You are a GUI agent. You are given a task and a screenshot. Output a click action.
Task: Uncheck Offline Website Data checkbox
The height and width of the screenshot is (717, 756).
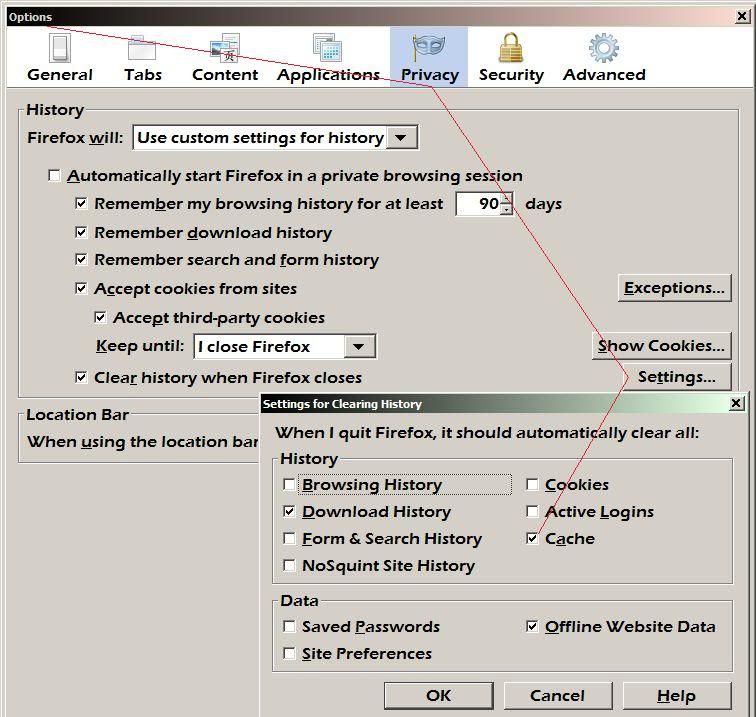click(532, 626)
